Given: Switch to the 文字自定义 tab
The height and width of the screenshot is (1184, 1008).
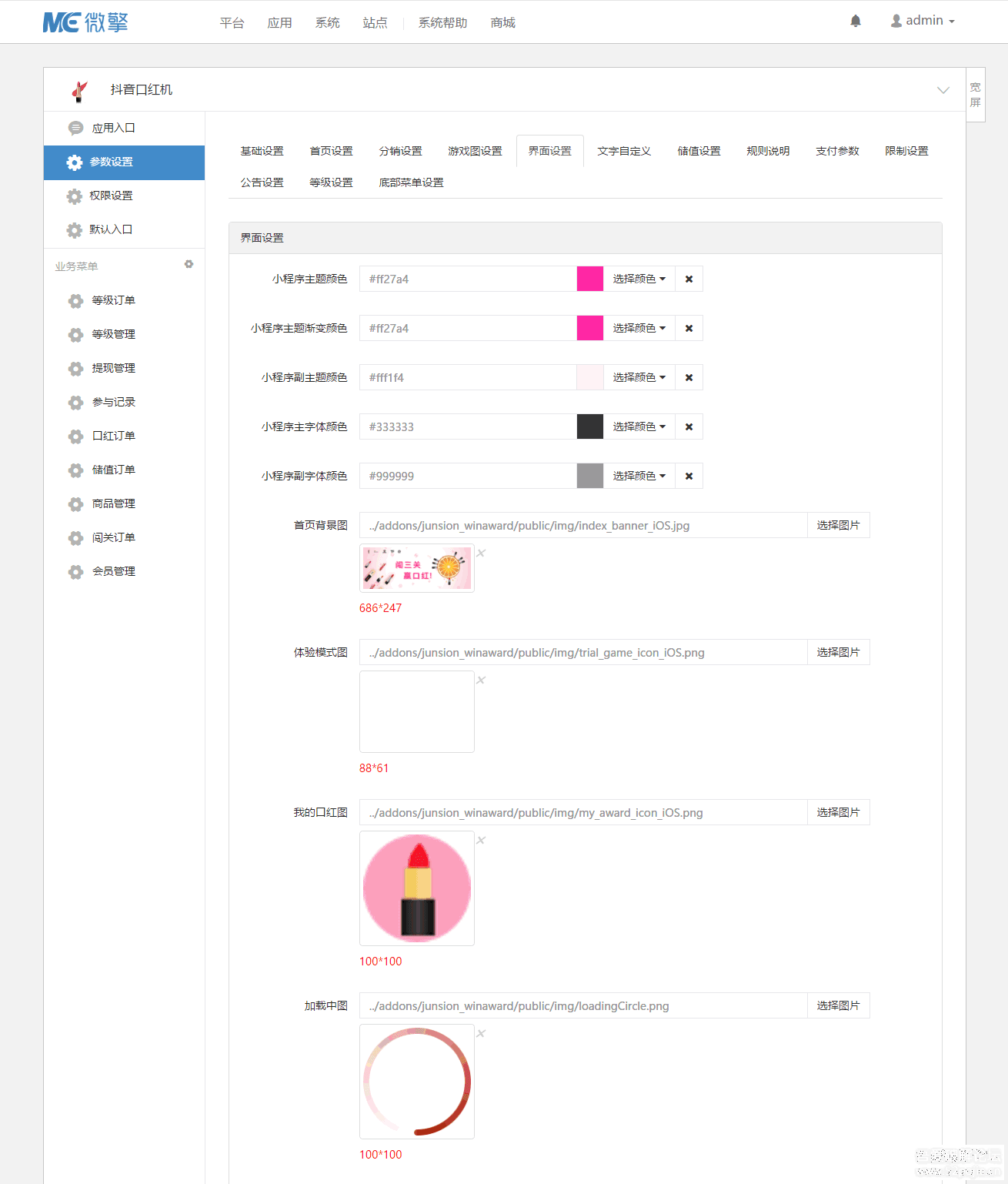Looking at the screenshot, I should tap(624, 151).
